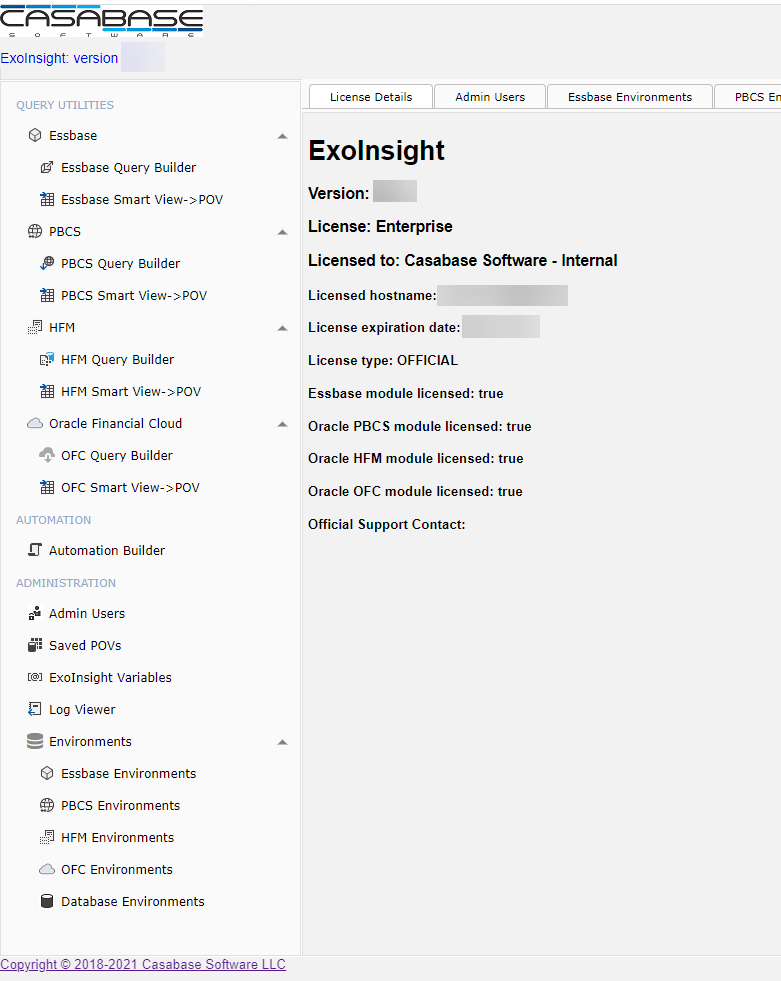Click the OFC Query Builder cloud icon
The image size is (781, 981).
tap(47, 455)
